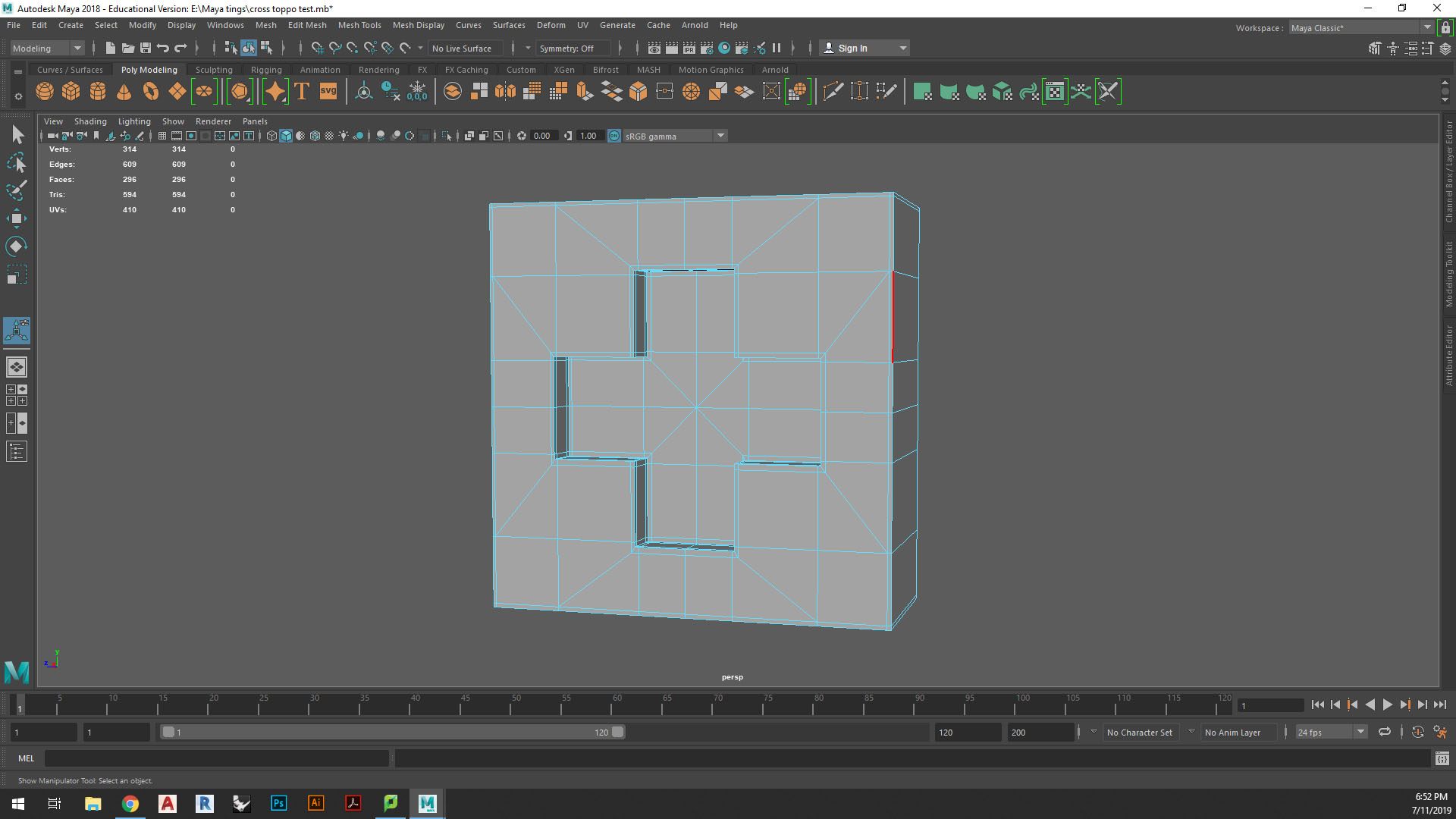Open the Script Editor button
Screen dimensions: 1456x819
click(x=1442, y=758)
